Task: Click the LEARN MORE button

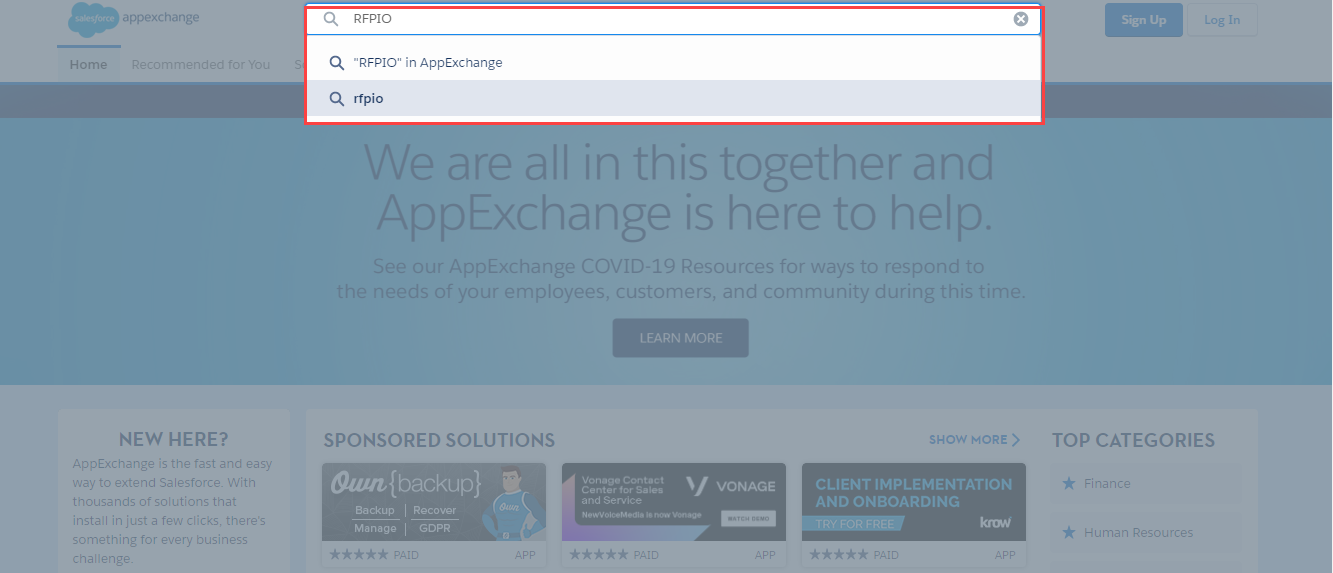Action: (x=681, y=338)
